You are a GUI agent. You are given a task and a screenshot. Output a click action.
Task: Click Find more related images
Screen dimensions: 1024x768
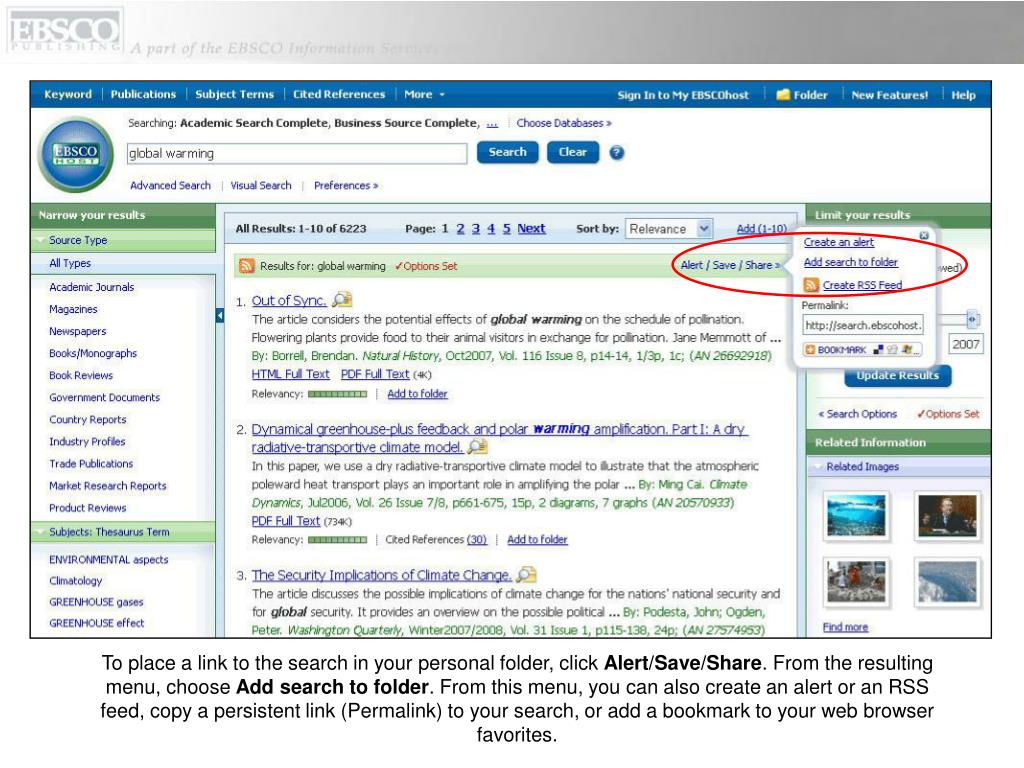(x=845, y=627)
